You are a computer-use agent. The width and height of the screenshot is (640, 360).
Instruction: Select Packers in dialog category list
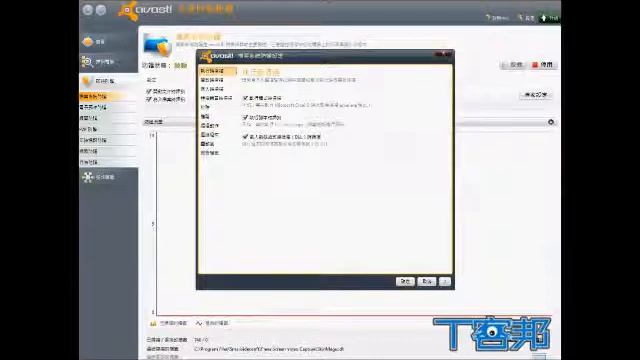tap(209, 135)
